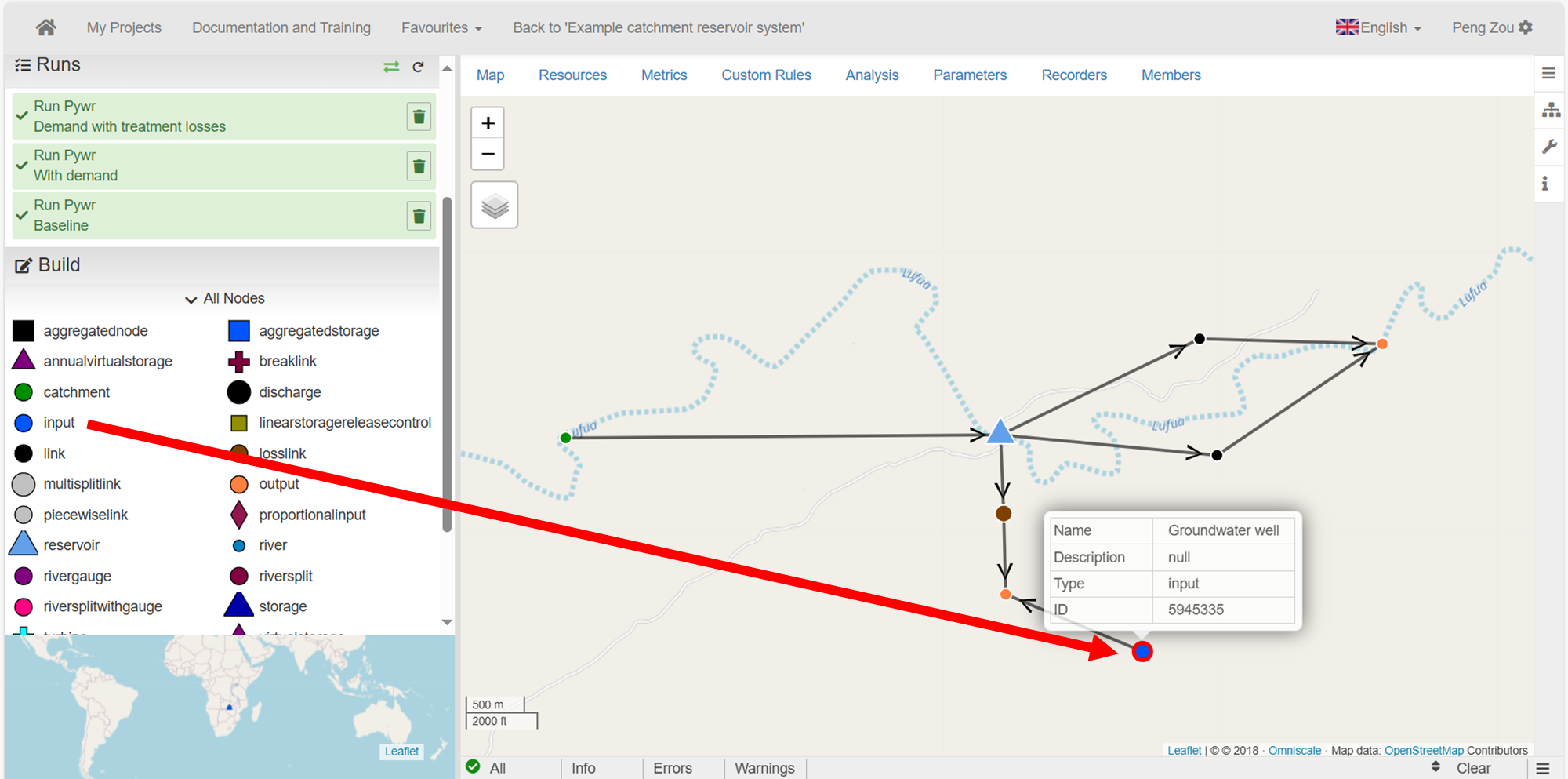Open the English language dropdown
The image size is (1568, 779).
click(x=1378, y=27)
